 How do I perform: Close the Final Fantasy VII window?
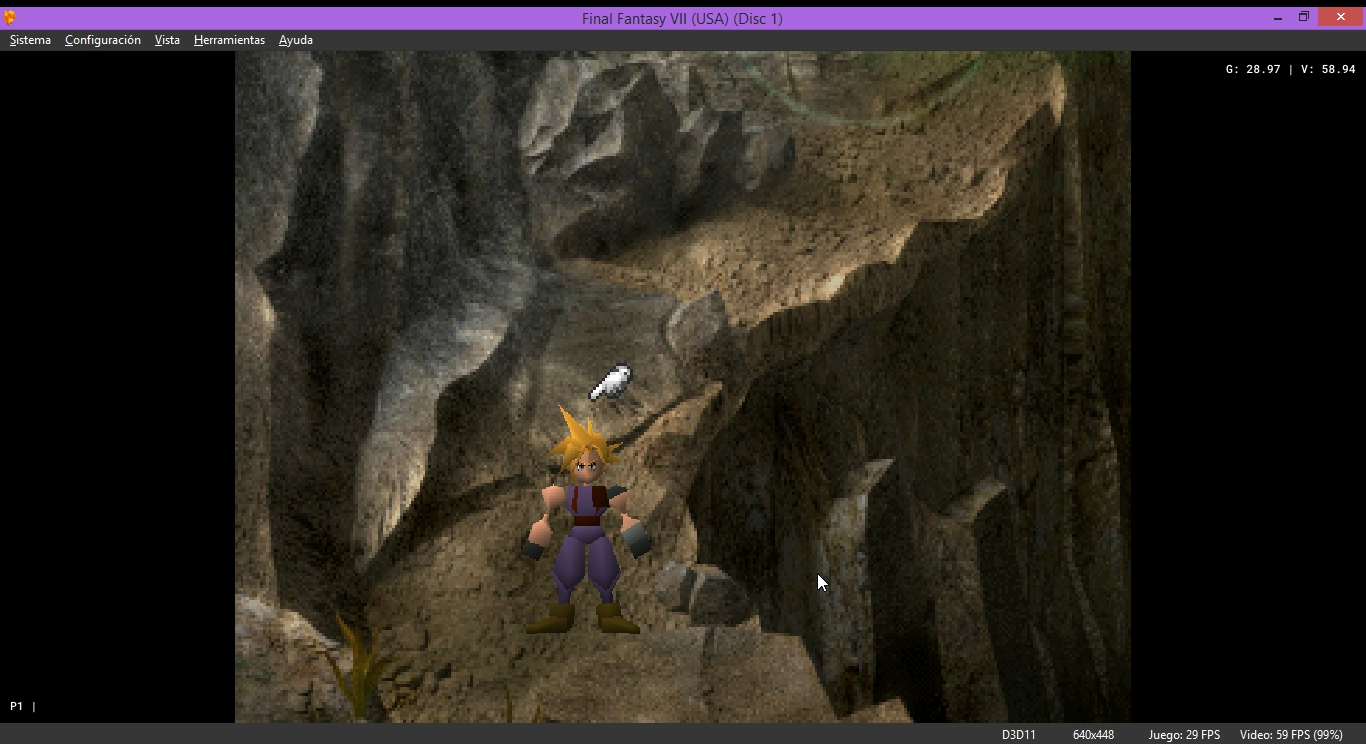pyautogui.click(x=1341, y=17)
